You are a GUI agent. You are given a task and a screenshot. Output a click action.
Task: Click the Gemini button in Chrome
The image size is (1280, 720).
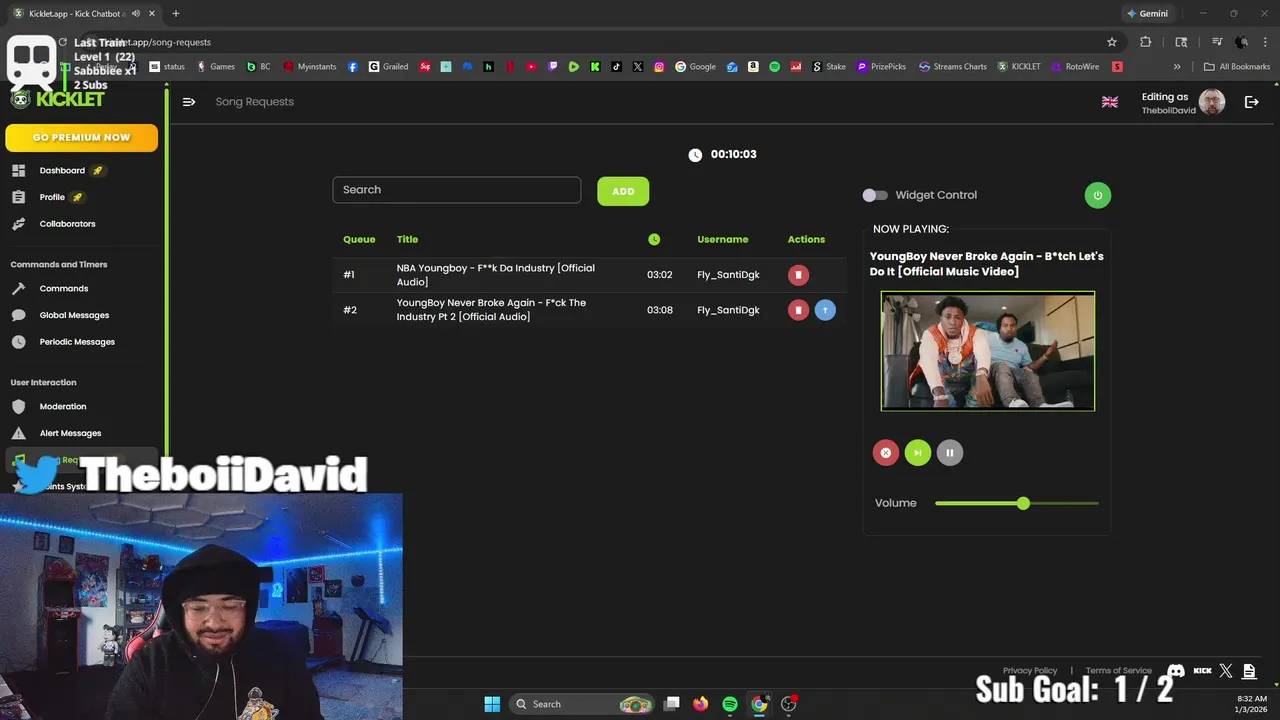coord(1147,14)
